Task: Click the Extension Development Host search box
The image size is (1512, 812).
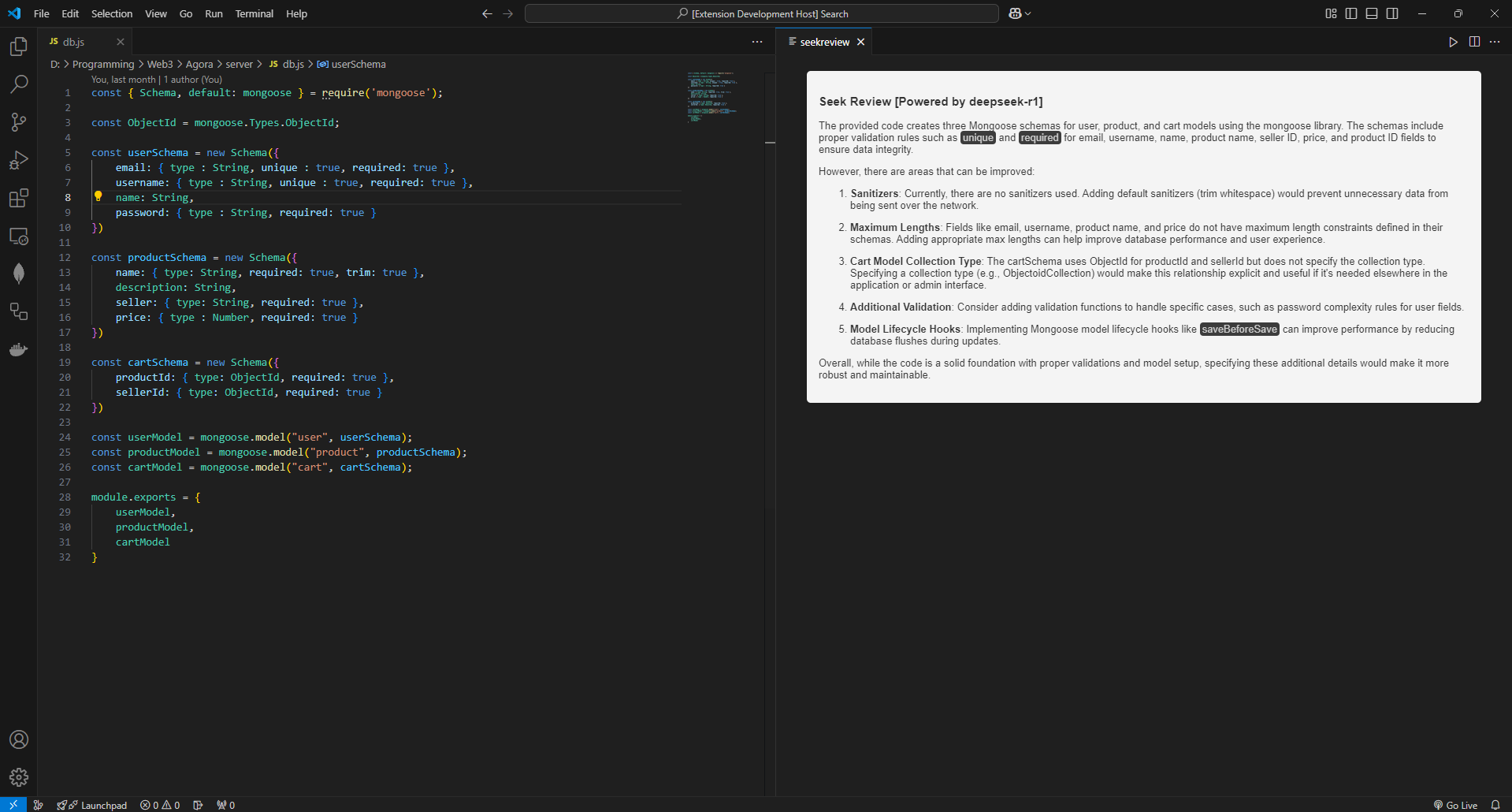Action: pyautogui.click(x=761, y=13)
